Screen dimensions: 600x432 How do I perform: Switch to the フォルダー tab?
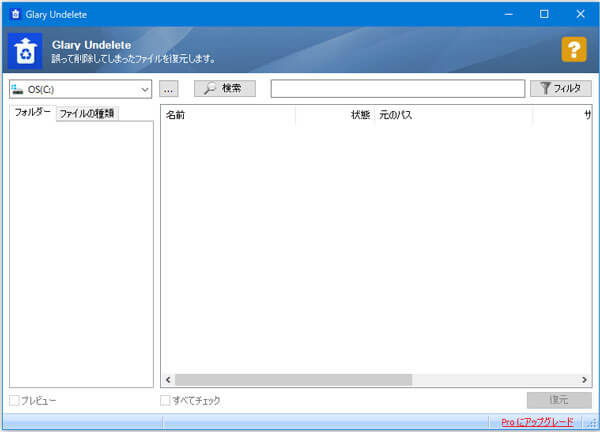click(x=32, y=112)
